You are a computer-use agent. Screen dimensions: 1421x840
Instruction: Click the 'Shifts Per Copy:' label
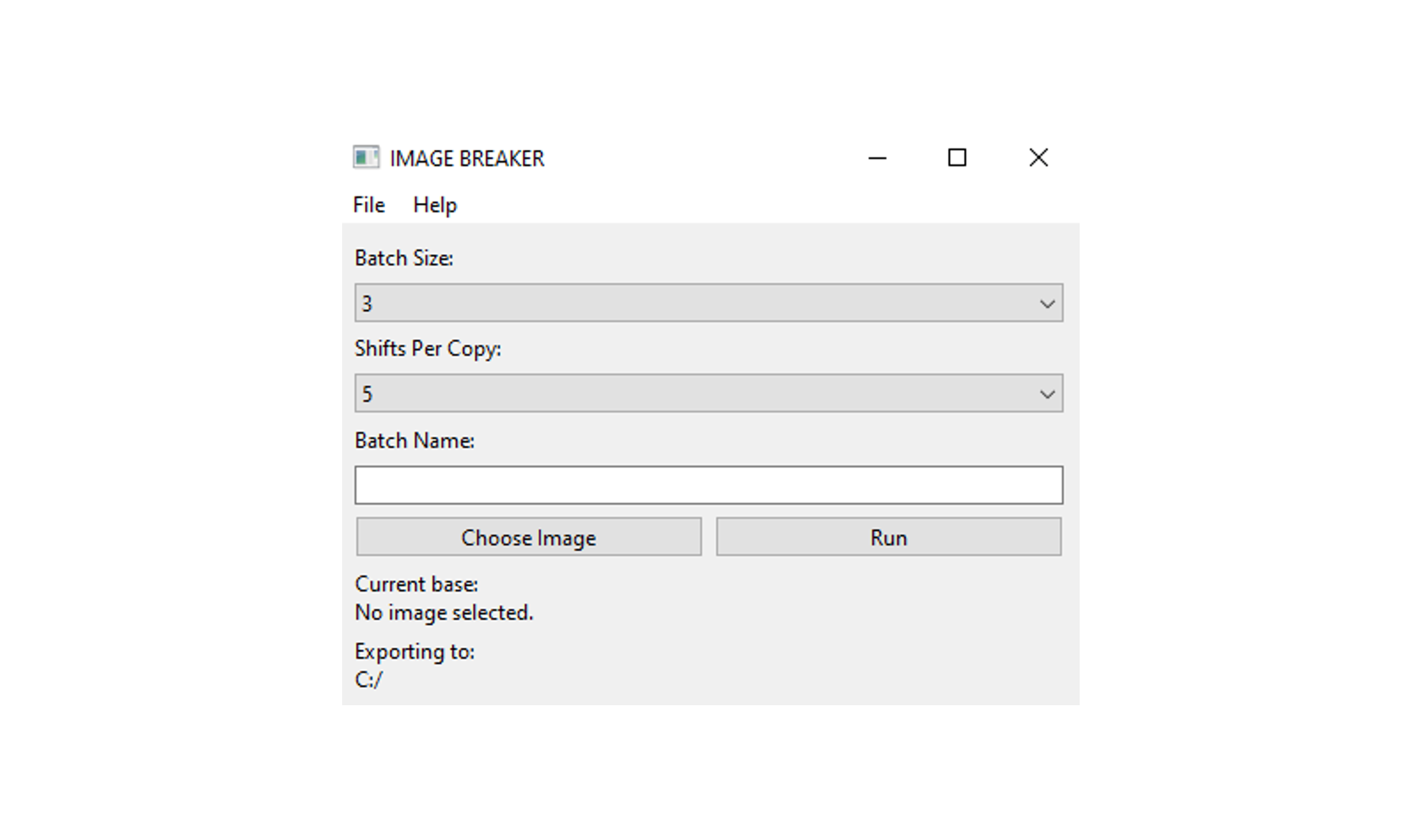[427, 349]
